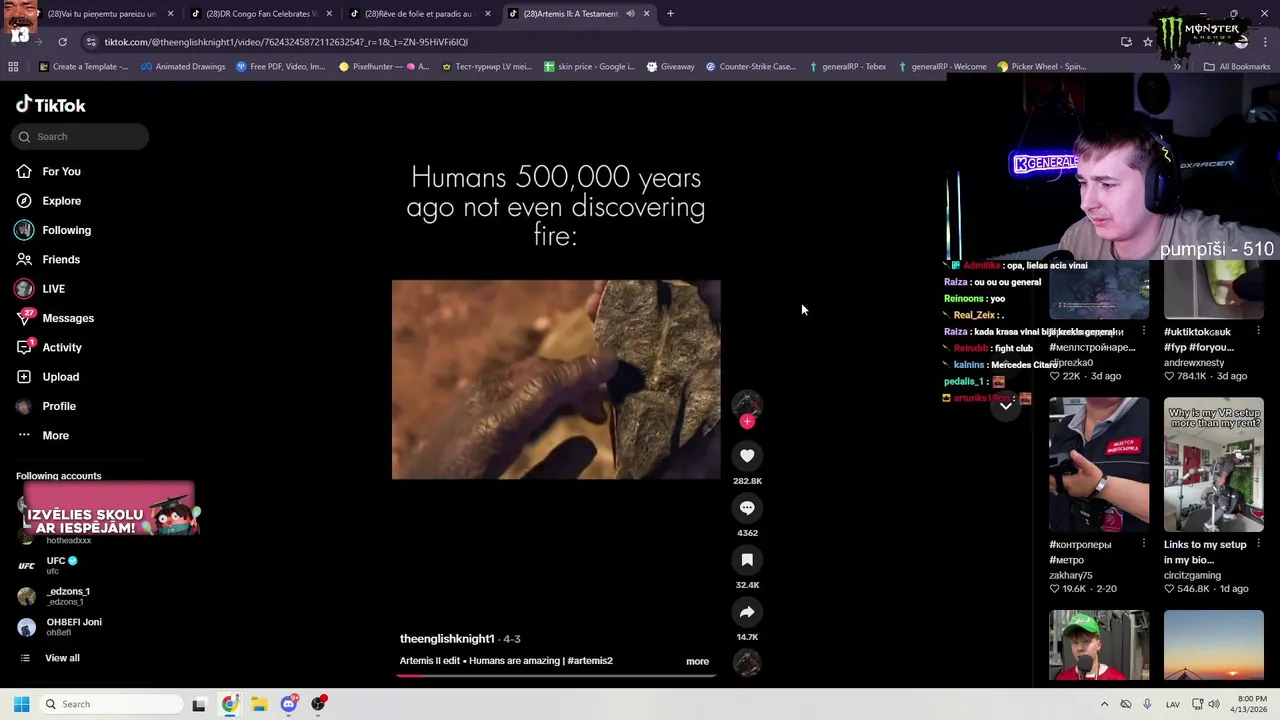Open the #контролеры #метро video thumbnail
This screenshot has width=1280, height=720.
pyautogui.click(x=1099, y=464)
